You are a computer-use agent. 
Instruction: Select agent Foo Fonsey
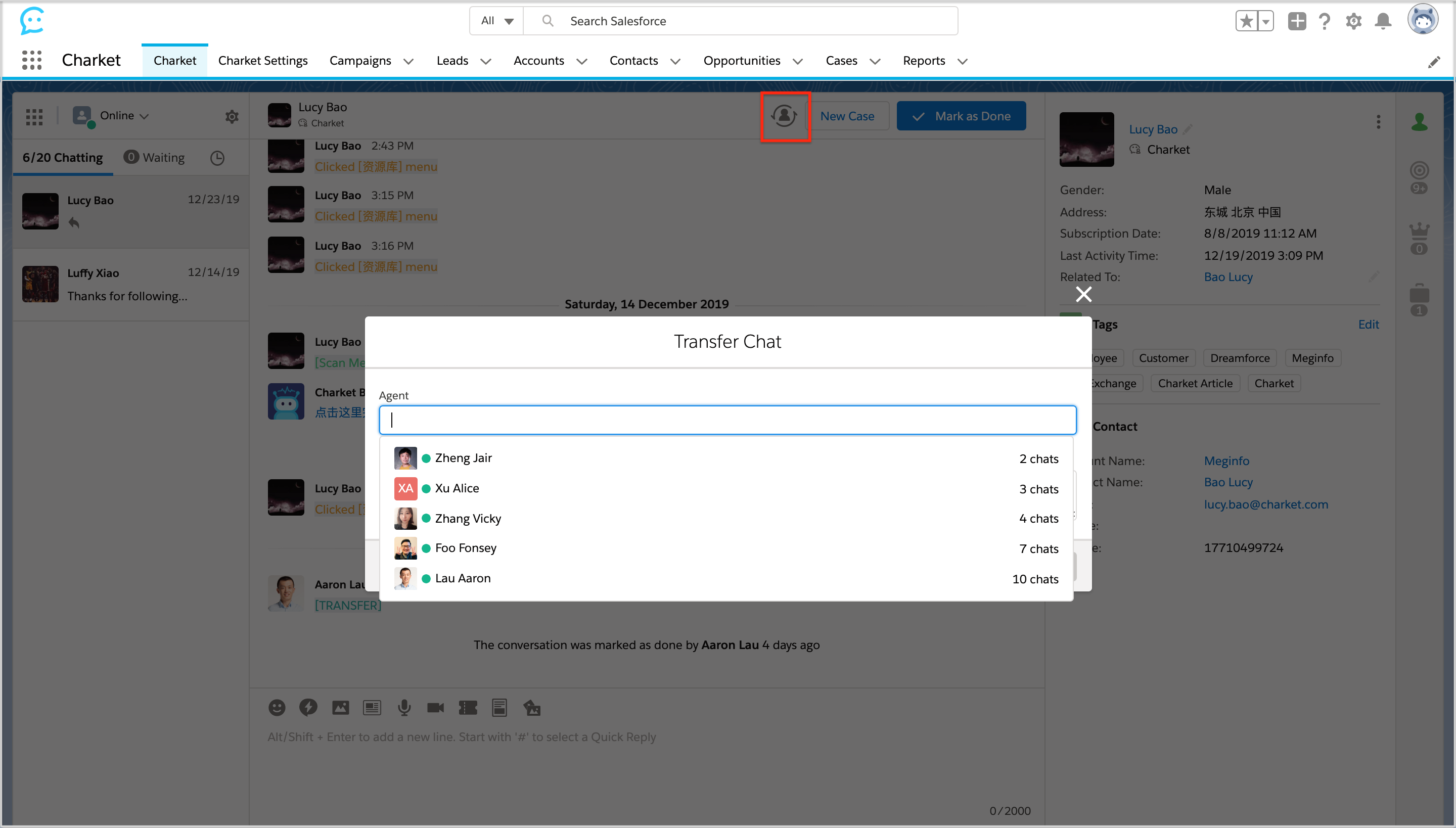[726, 548]
